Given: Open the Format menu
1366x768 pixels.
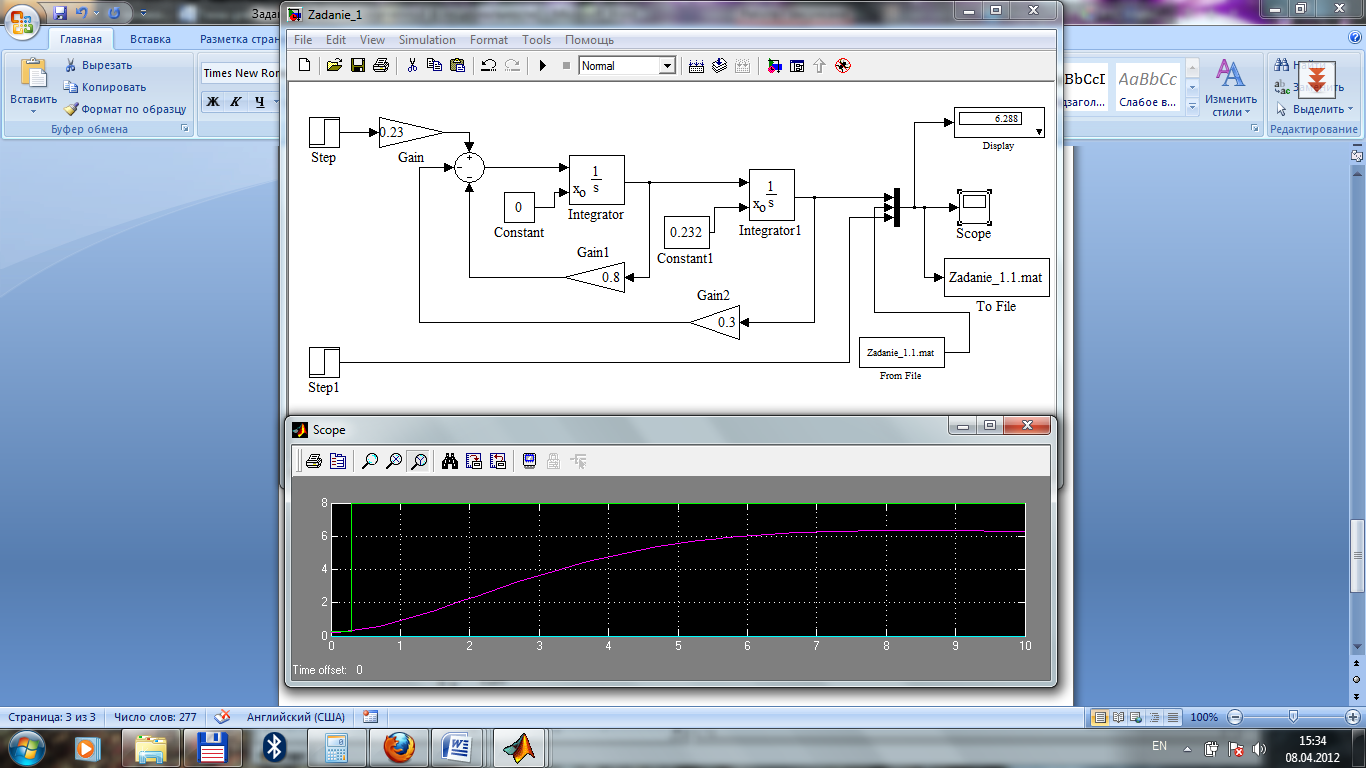Looking at the screenshot, I should pyautogui.click(x=489, y=40).
